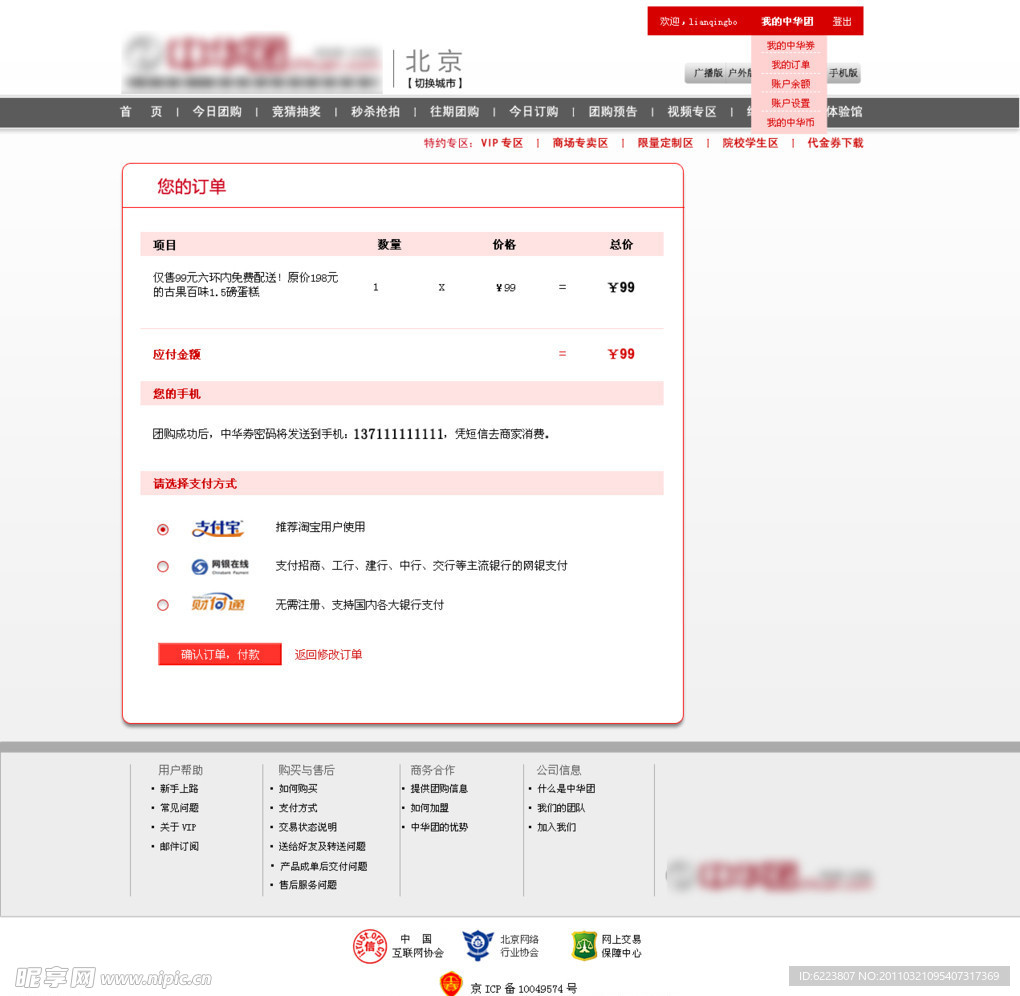The height and width of the screenshot is (996, 1020).
Task: Open the 北京网络行业协会 badge
Action: 477,944
